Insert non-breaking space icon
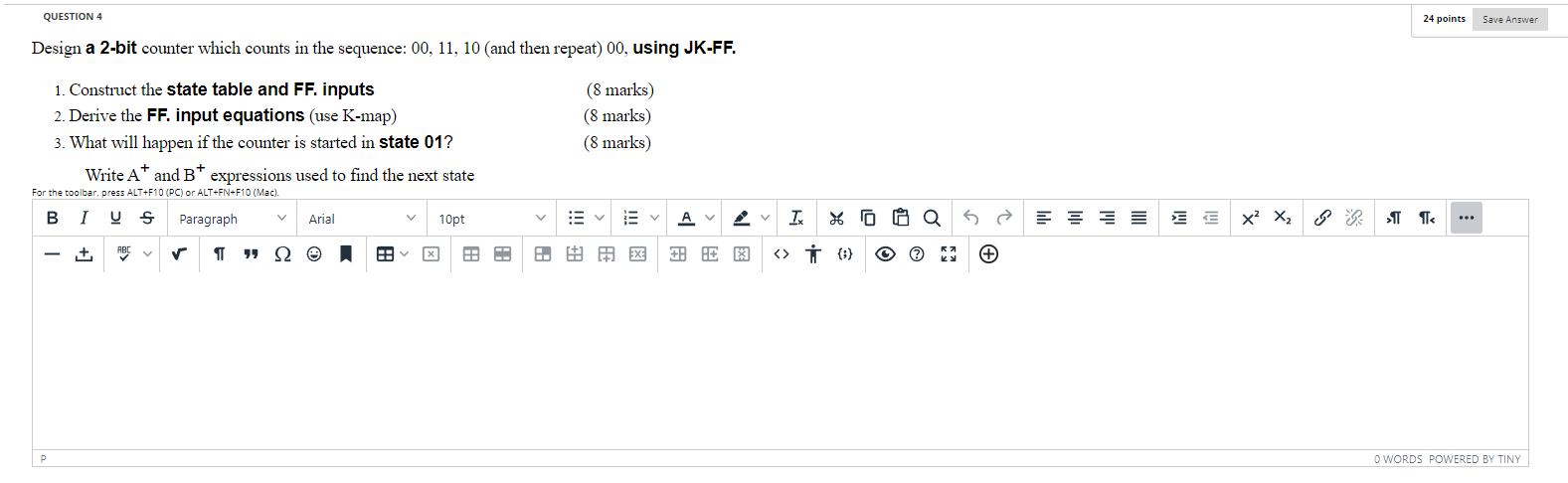This screenshot has width=1568, height=483. (x=84, y=254)
